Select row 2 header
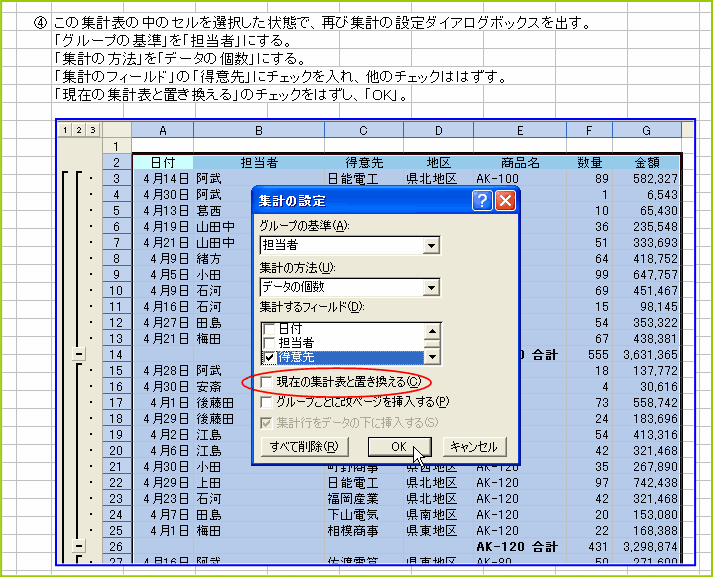Screen dimensions: 713x577 tap(116, 162)
